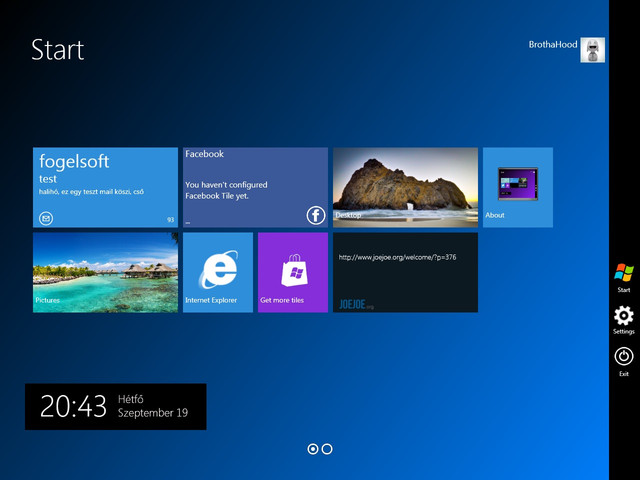The width and height of the screenshot is (640, 480).
Task: Select the second page indicator dot
Action: [x=327, y=449]
